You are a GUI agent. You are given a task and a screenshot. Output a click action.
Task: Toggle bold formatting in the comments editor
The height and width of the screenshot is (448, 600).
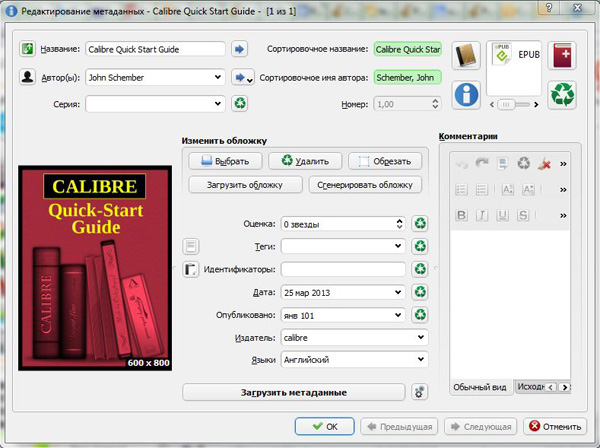point(462,214)
